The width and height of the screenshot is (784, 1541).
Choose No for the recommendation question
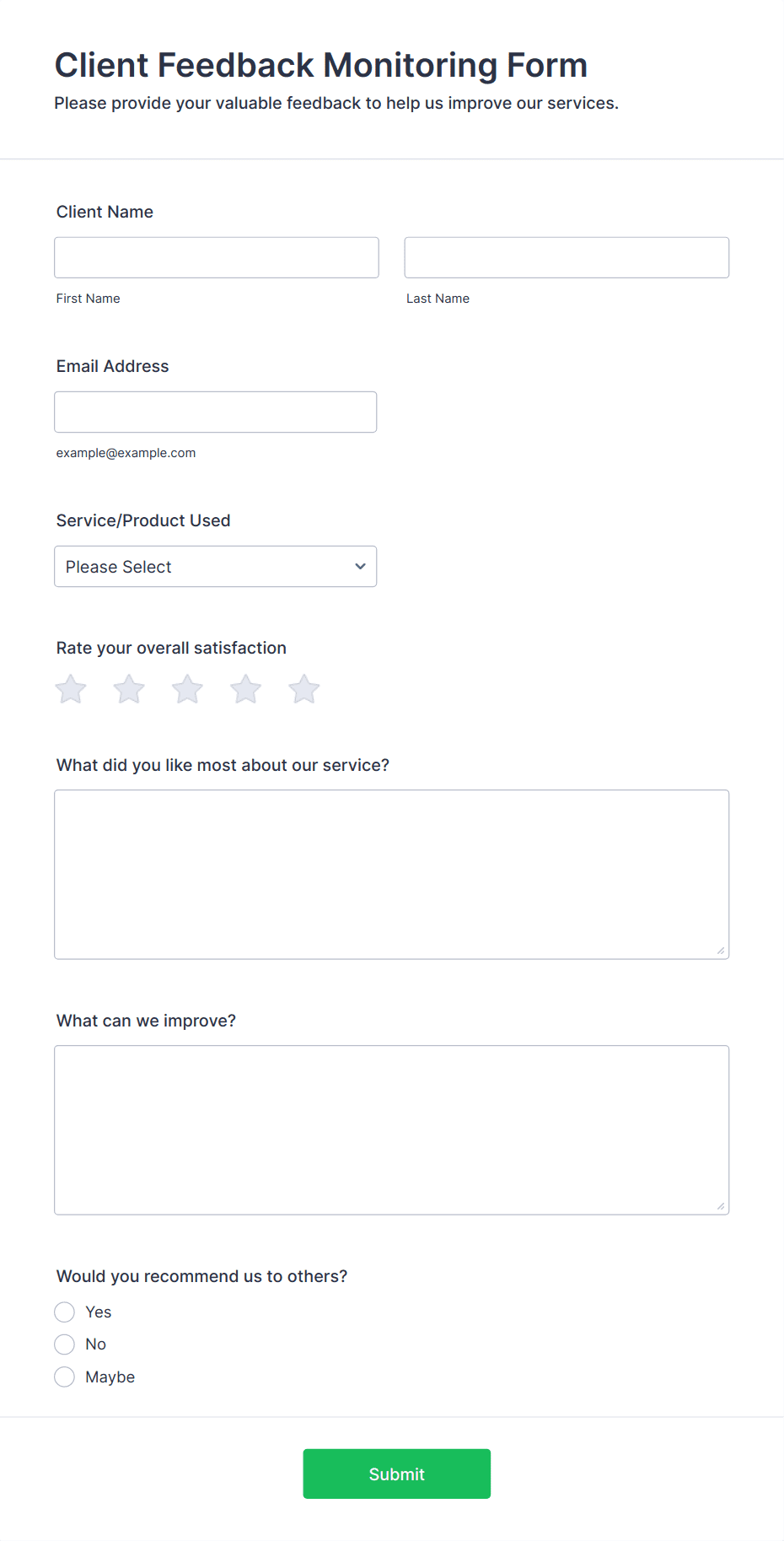click(64, 1344)
